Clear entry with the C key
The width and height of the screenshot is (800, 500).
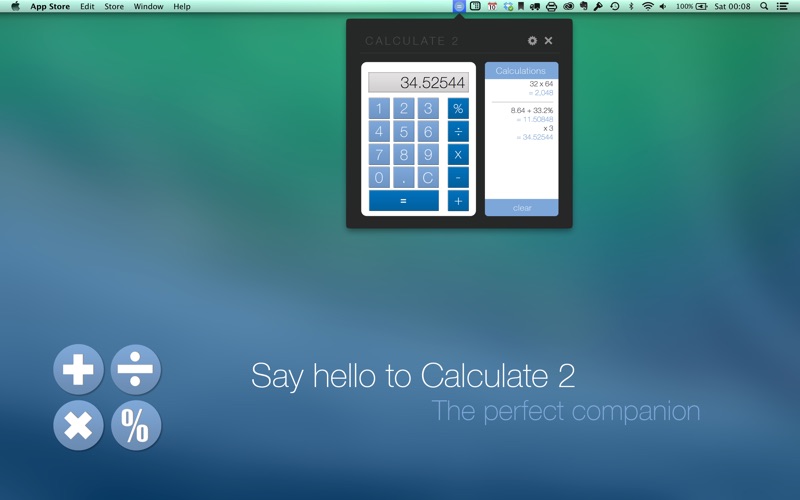pos(428,178)
